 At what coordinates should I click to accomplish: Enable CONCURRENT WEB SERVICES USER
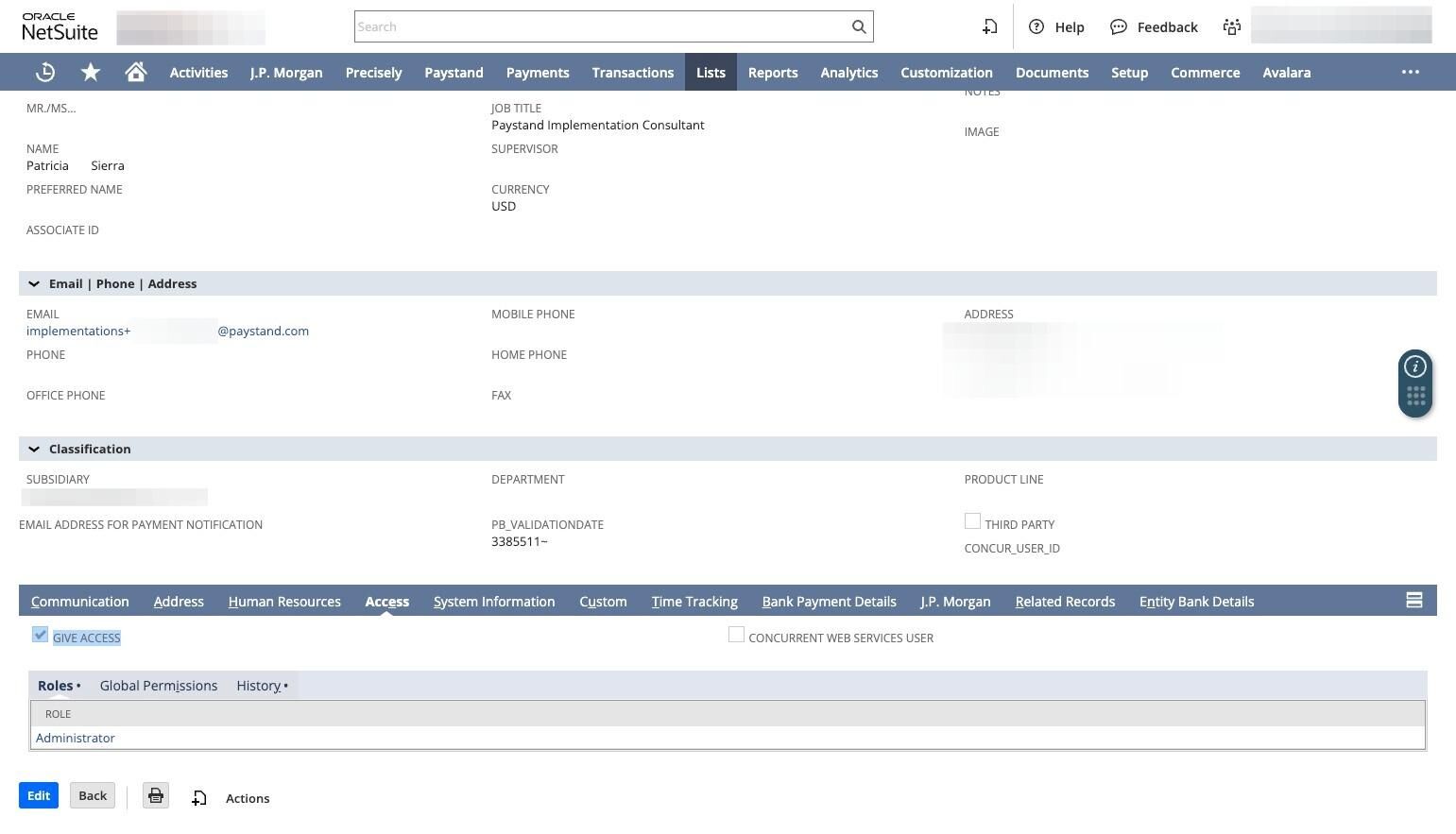(x=736, y=634)
